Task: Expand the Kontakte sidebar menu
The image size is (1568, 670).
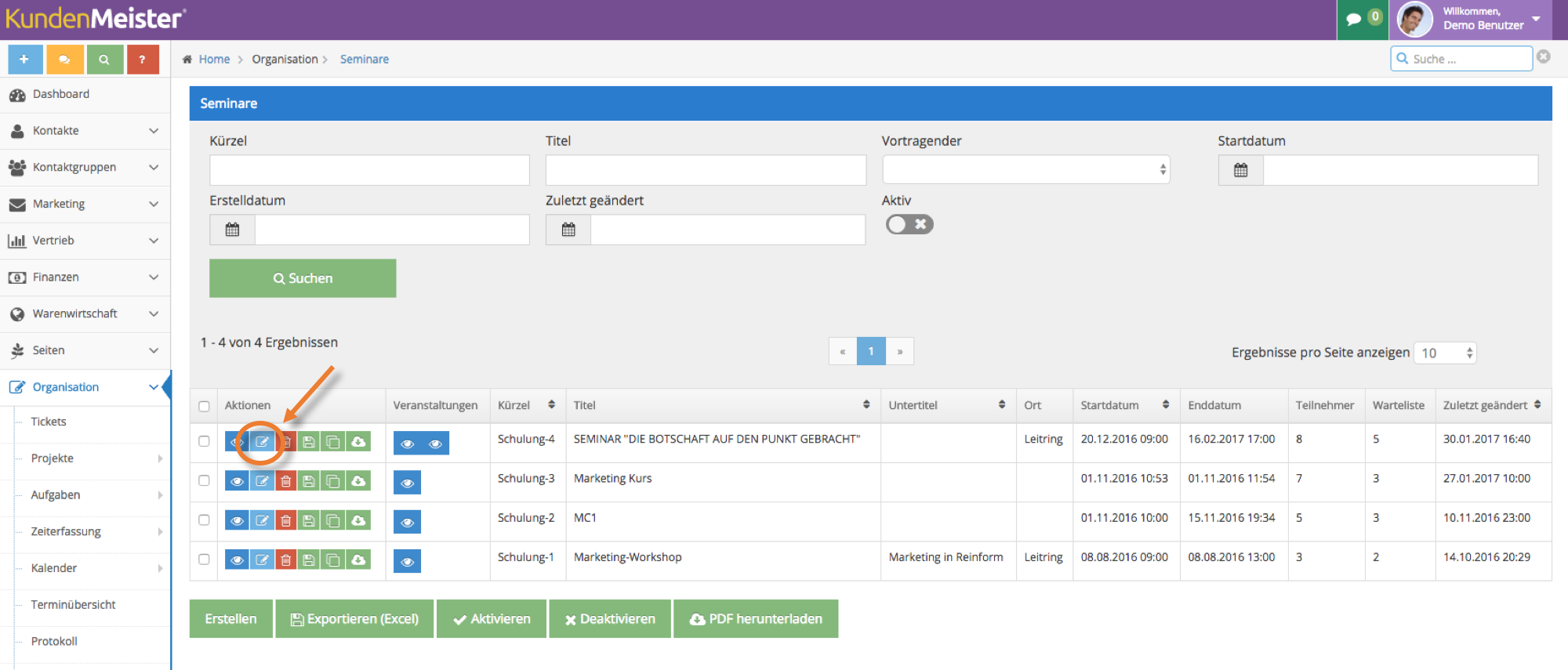Action: click(85, 131)
